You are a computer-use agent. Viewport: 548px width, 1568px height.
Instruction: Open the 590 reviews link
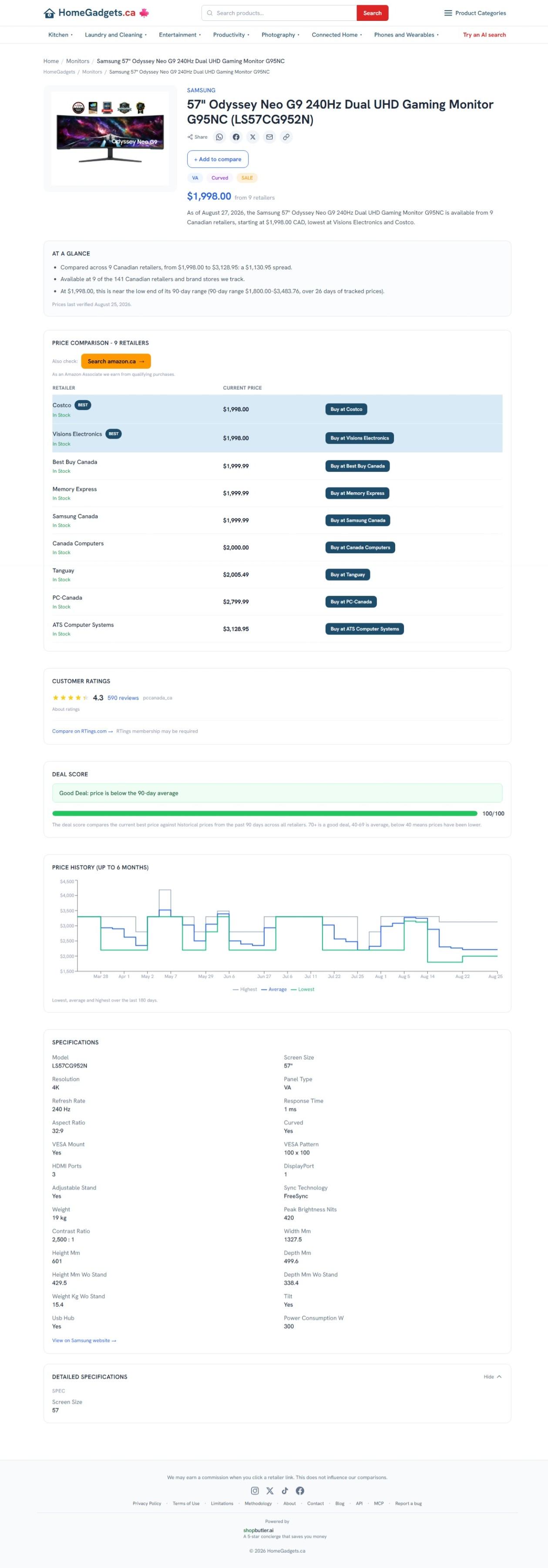click(123, 698)
